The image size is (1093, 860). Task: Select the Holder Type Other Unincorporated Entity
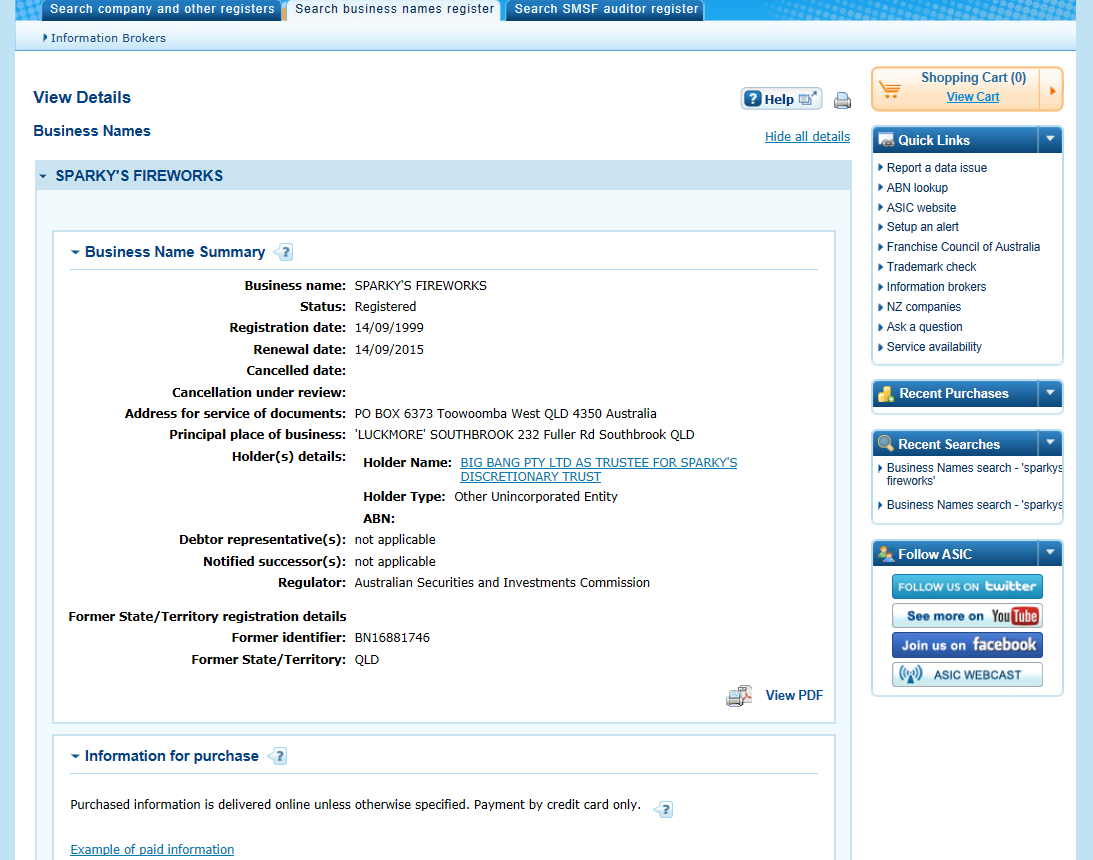[535, 497]
